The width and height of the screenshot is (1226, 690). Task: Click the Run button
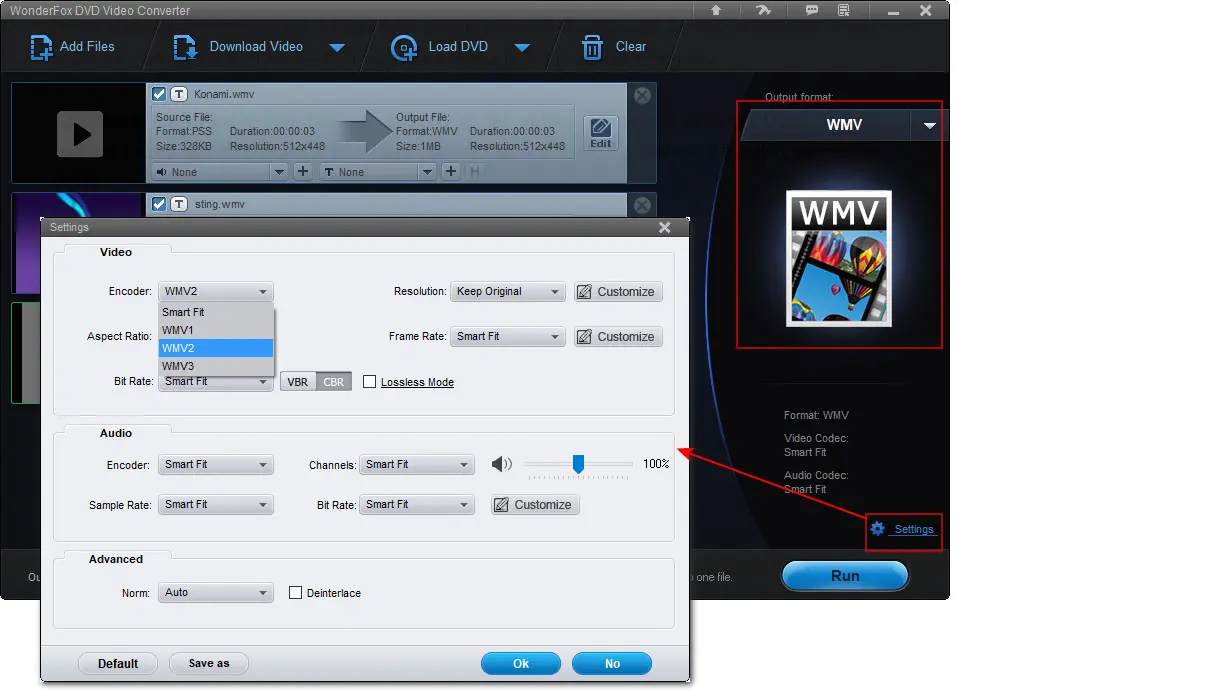845,576
